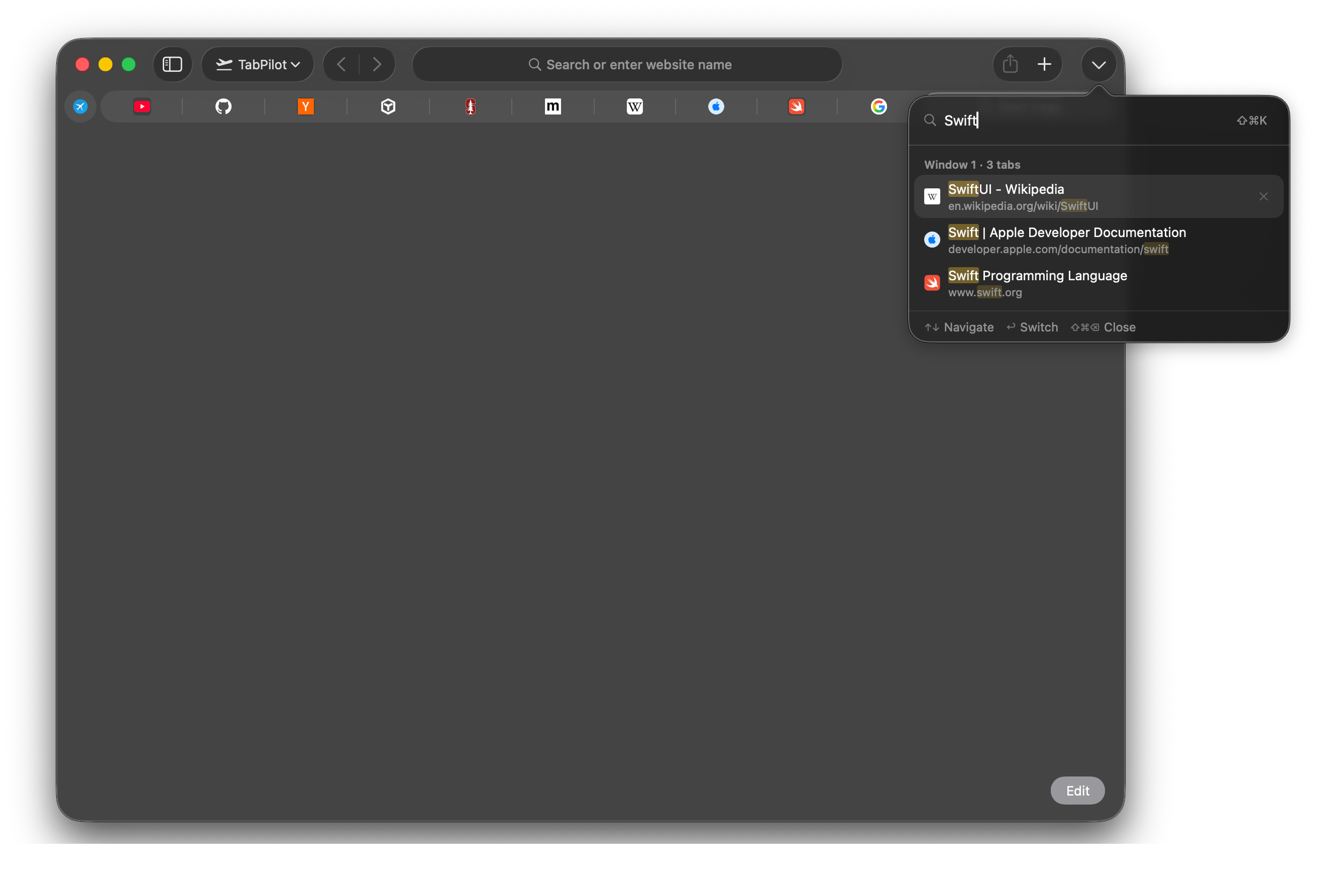Open the Share button in toolbar
Screen dimensions: 1326x896
pos(1011,64)
